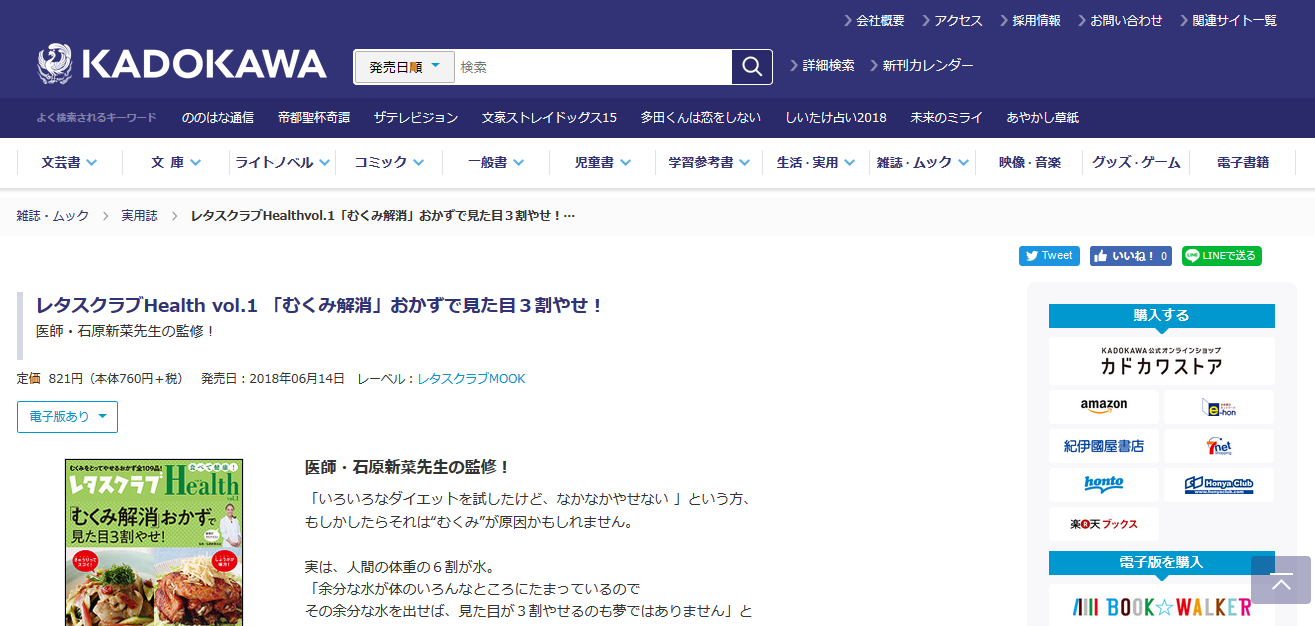Click the レタスクラブ Health cover image
1315x626 pixels.
(154, 543)
